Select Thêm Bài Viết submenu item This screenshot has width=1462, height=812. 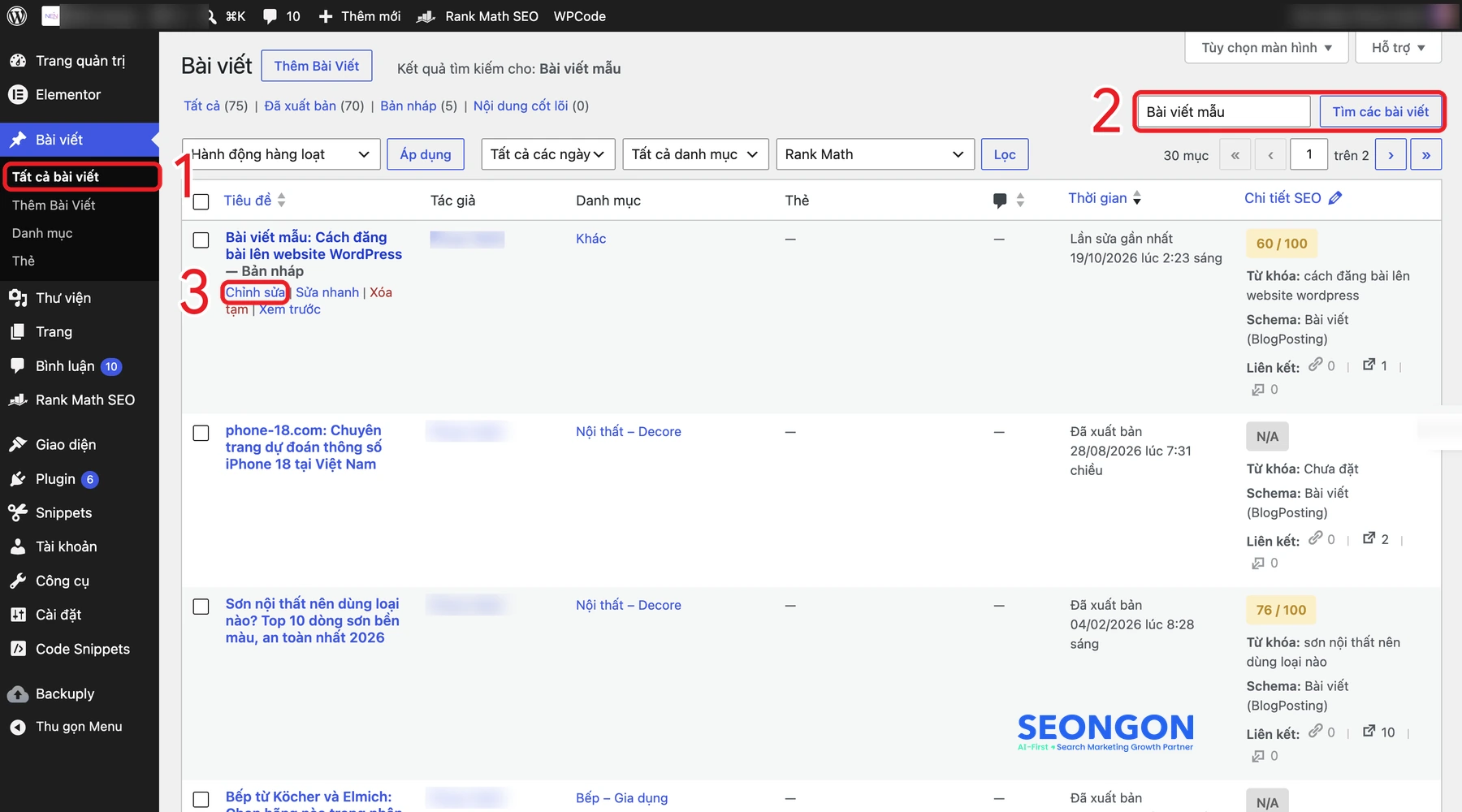point(54,205)
